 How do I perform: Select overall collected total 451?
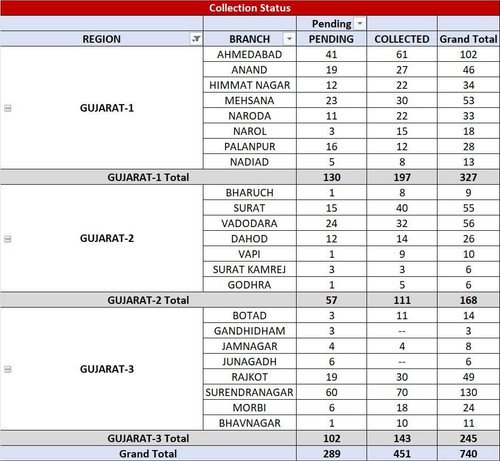tap(402, 453)
